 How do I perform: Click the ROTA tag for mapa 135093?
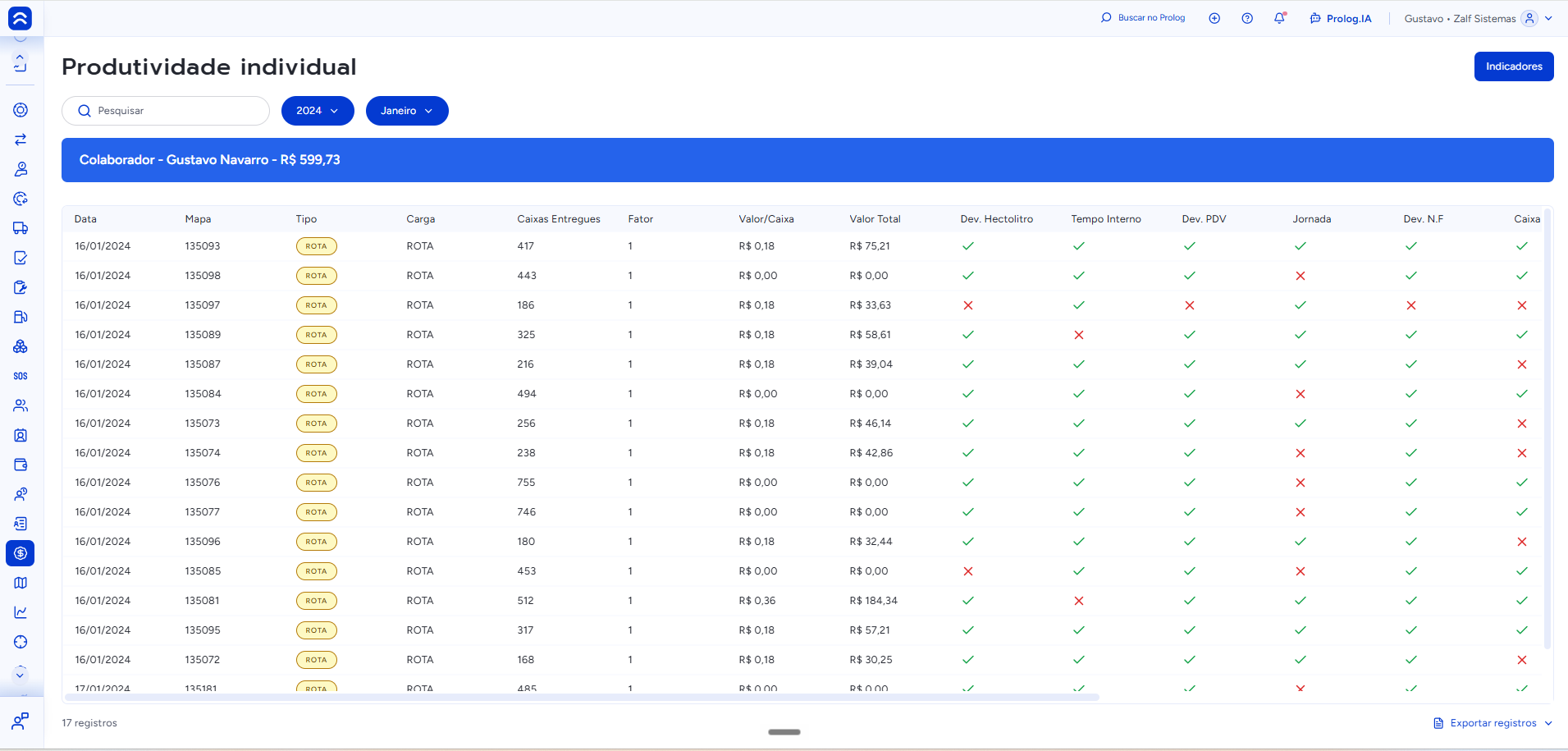[x=316, y=246]
